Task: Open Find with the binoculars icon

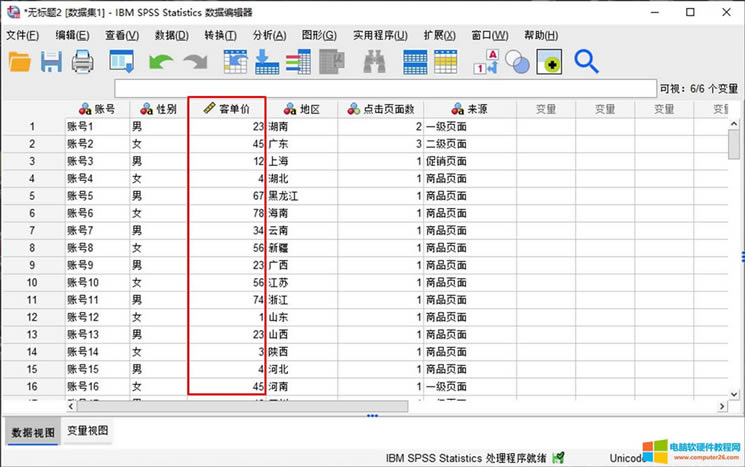Action: point(375,62)
